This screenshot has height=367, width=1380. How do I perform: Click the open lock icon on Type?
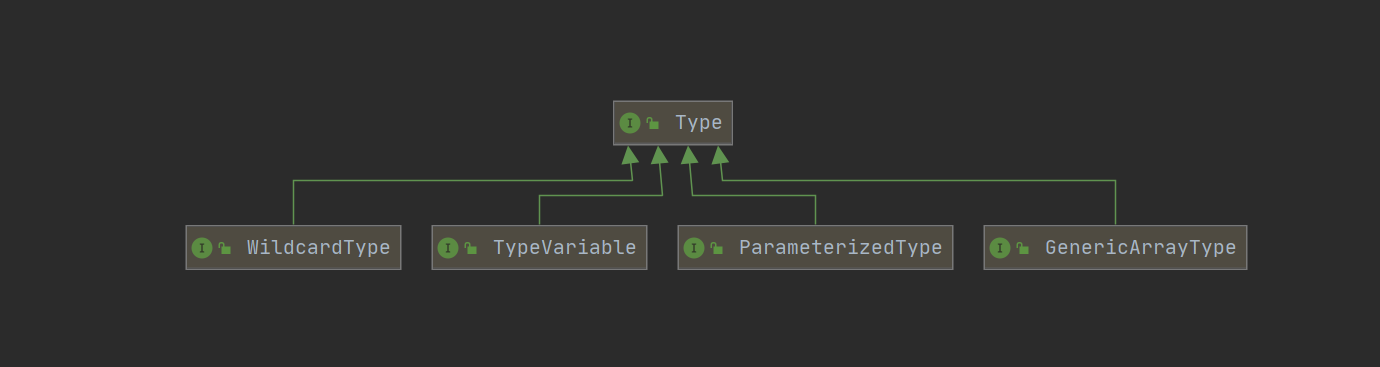652,123
